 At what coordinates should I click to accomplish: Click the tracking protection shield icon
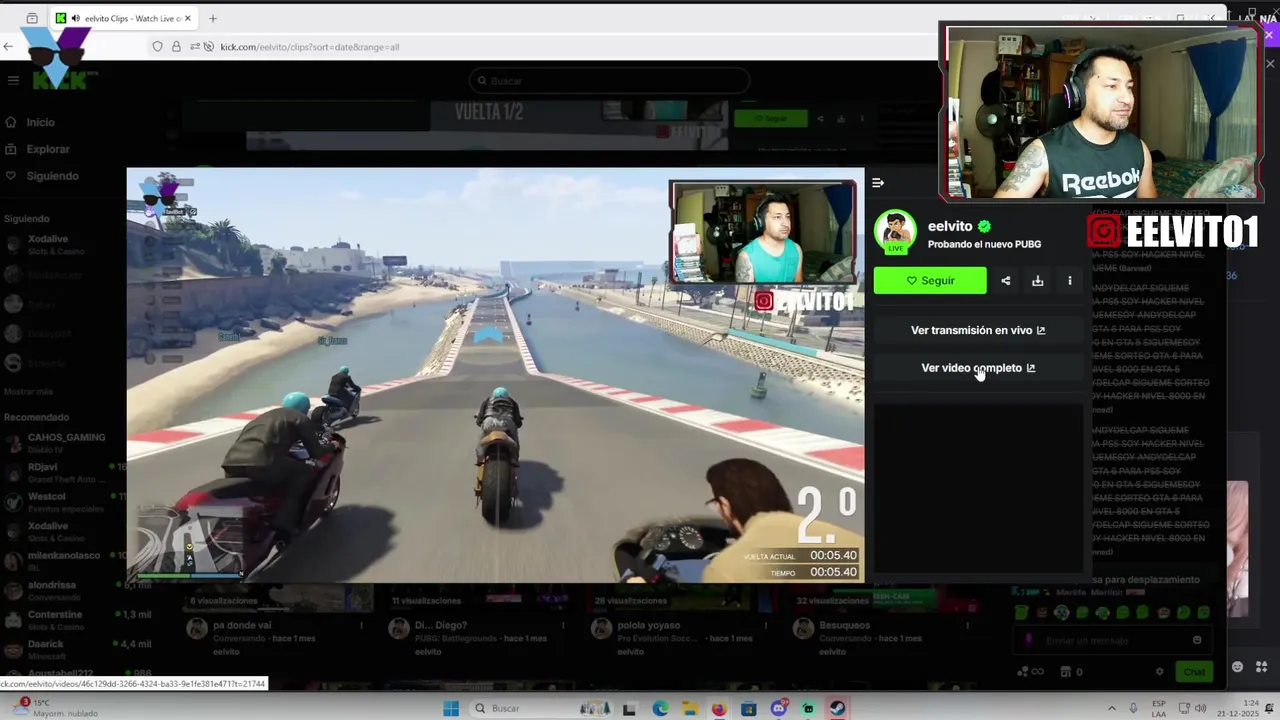click(x=157, y=47)
